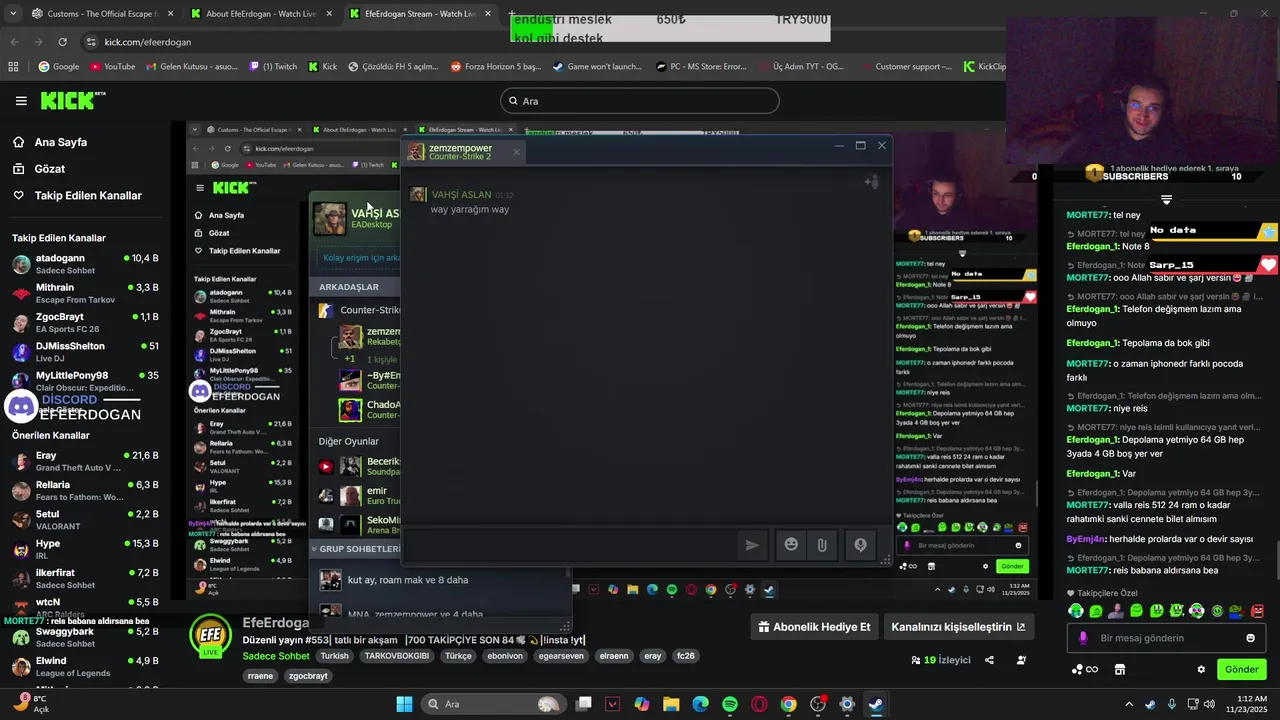Image resolution: width=1280 pixels, height=720 pixels.
Task: Open Takip Edilen Kanallar sidebar item
Action: [x=87, y=195]
